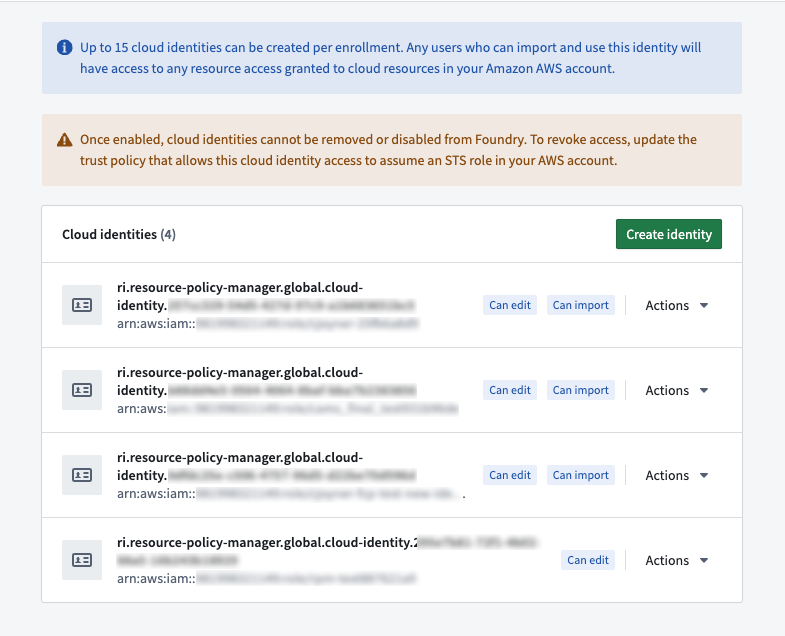Click Can import tag on third identity
This screenshot has width=785, height=636.
[x=581, y=475]
